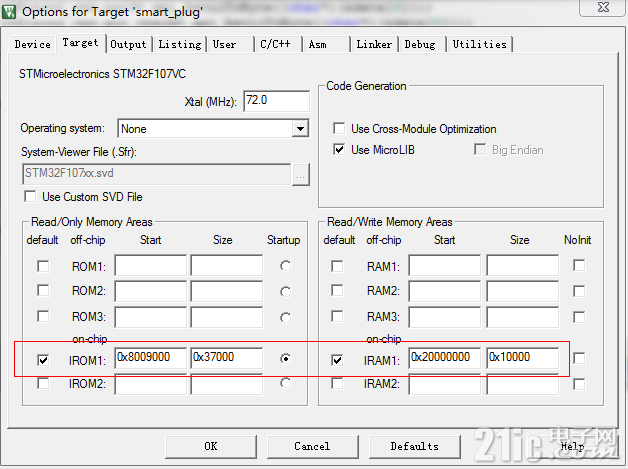Check the IROM2 default checkbox

pos(43,383)
